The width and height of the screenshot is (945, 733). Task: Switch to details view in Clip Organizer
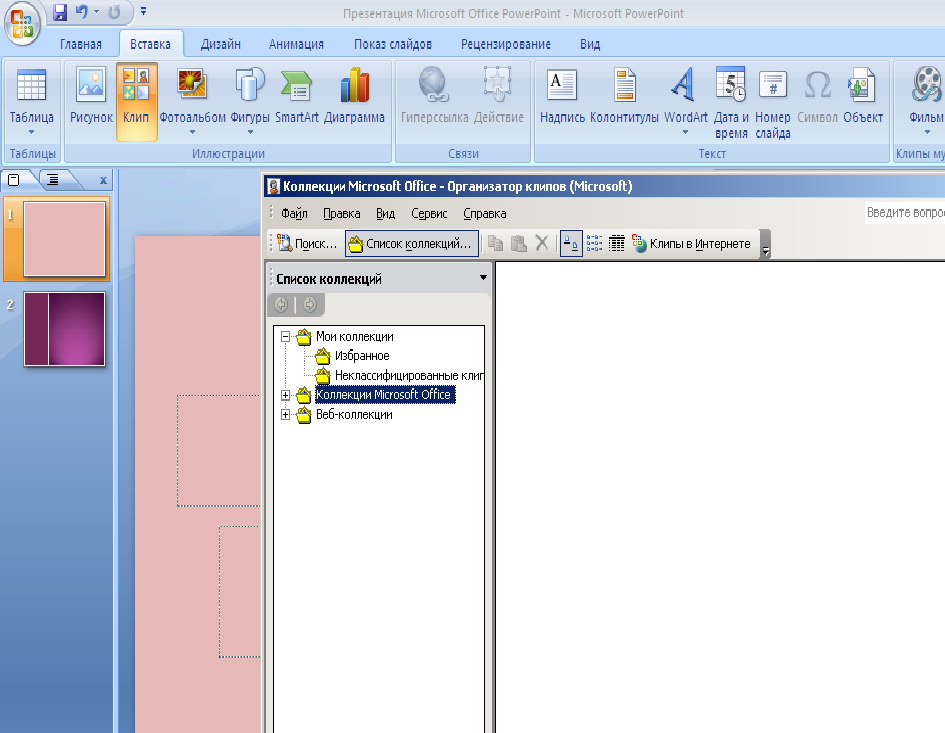click(x=617, y=244)
